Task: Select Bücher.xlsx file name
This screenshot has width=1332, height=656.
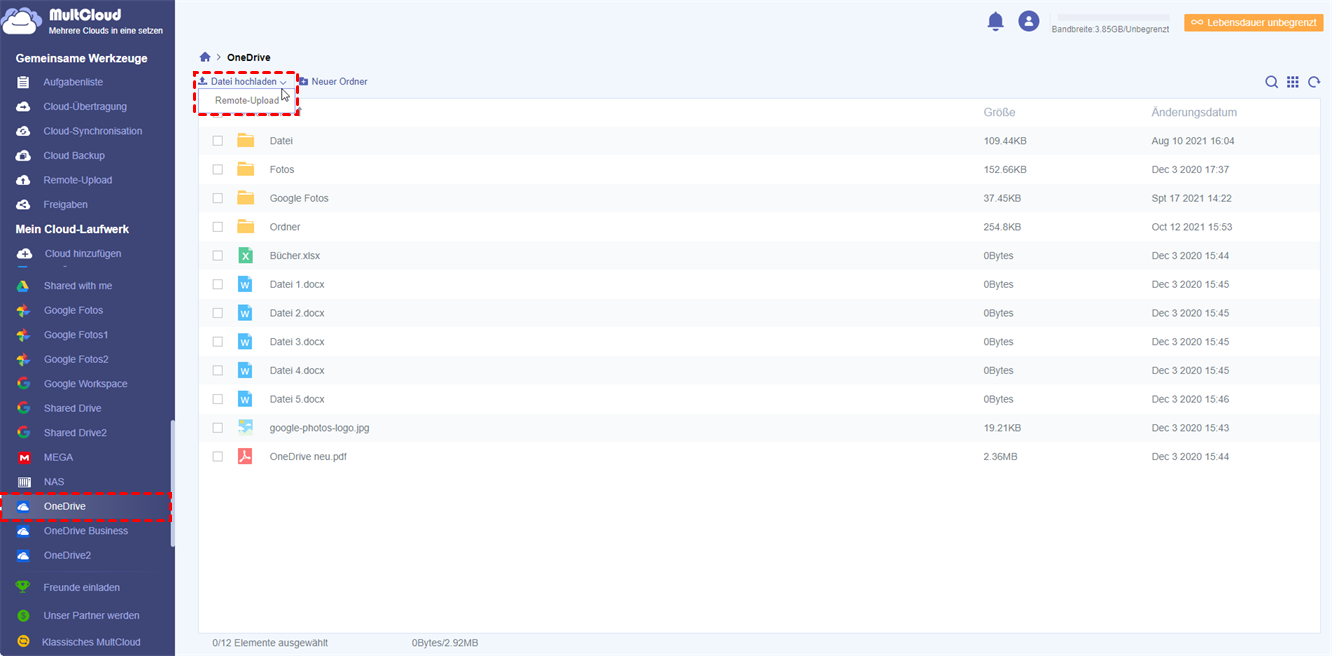Action: point(295,256)
